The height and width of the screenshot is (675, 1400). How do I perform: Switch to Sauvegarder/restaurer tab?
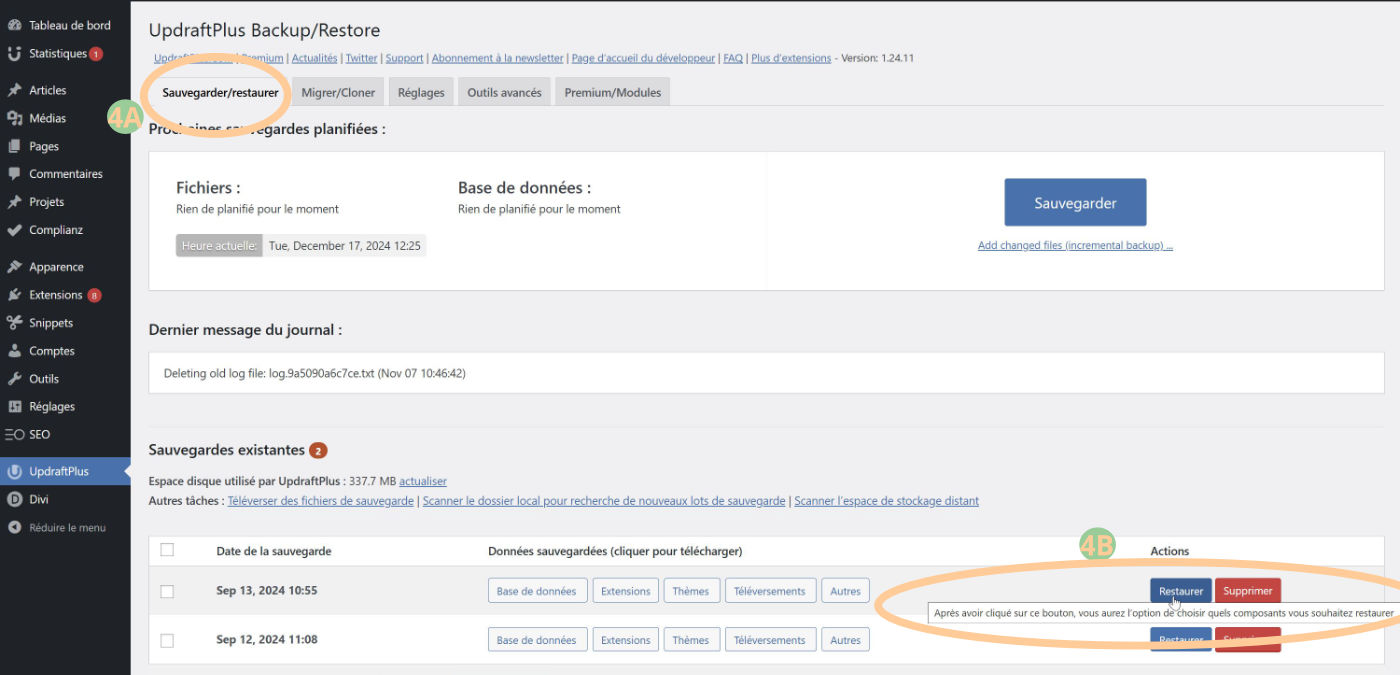tap(220, 92)
